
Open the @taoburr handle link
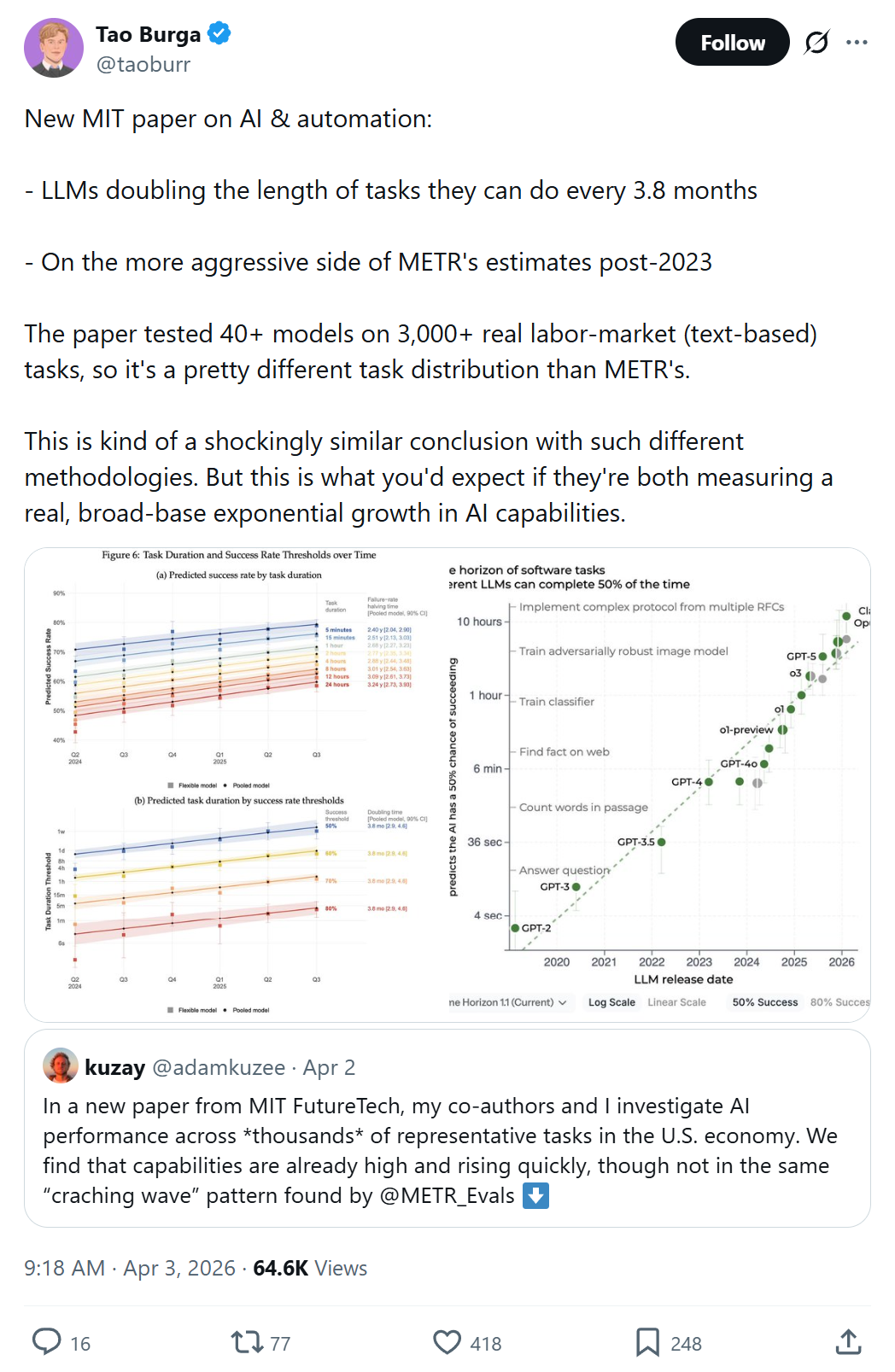click(x=143, y=64)
